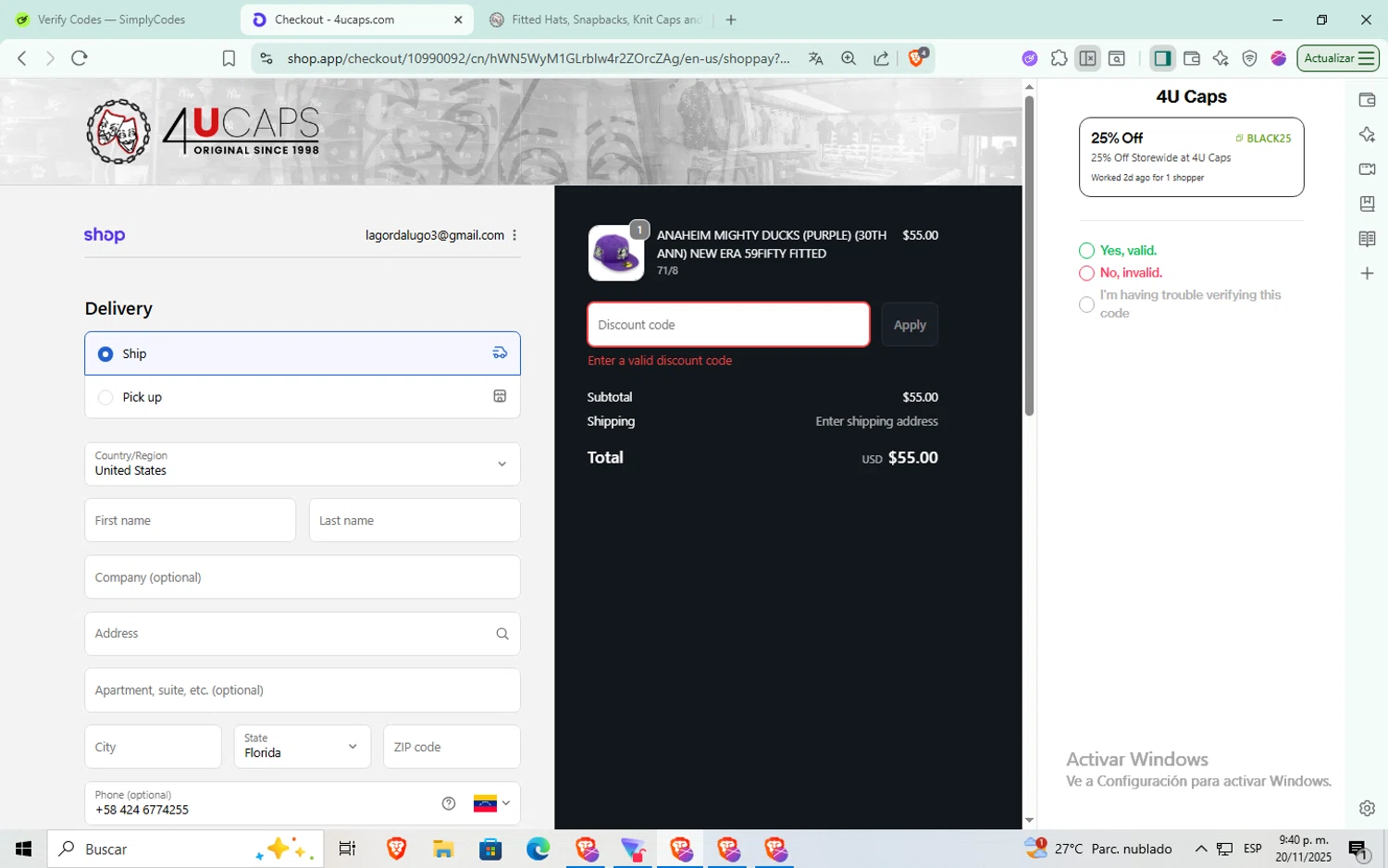Viewport: 1388px width, 868px height.
Task: Click the Company (optional) field
Action: click(303, 577)
